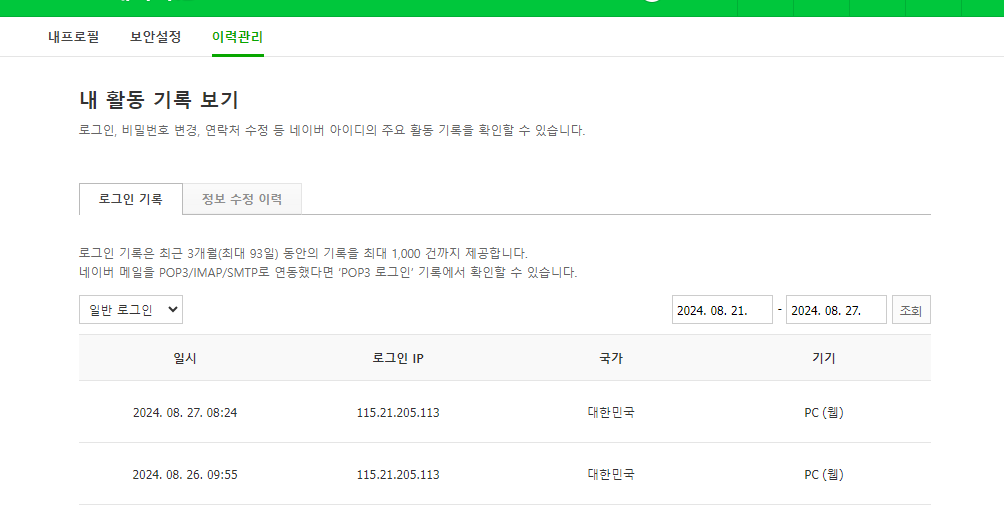The image size is (1004, 514).
Task: Click PC (웹) in the 08. 27. row
Action: click(x=824, y=412)
